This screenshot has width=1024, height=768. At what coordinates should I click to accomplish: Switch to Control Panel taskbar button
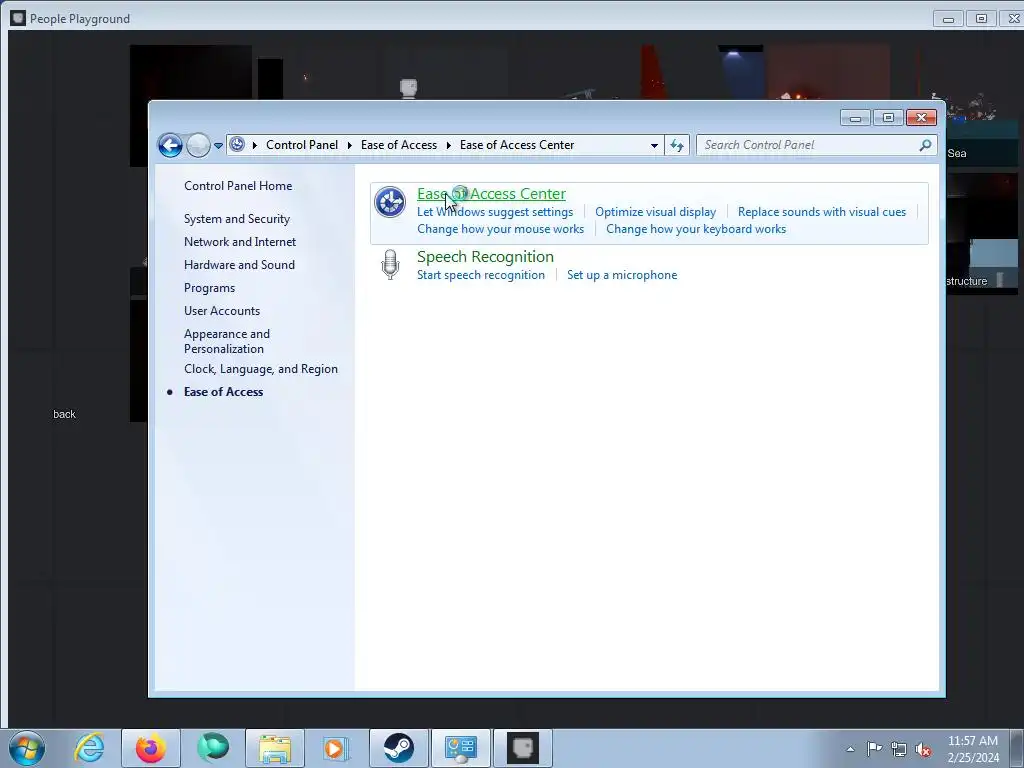point(460,748)
